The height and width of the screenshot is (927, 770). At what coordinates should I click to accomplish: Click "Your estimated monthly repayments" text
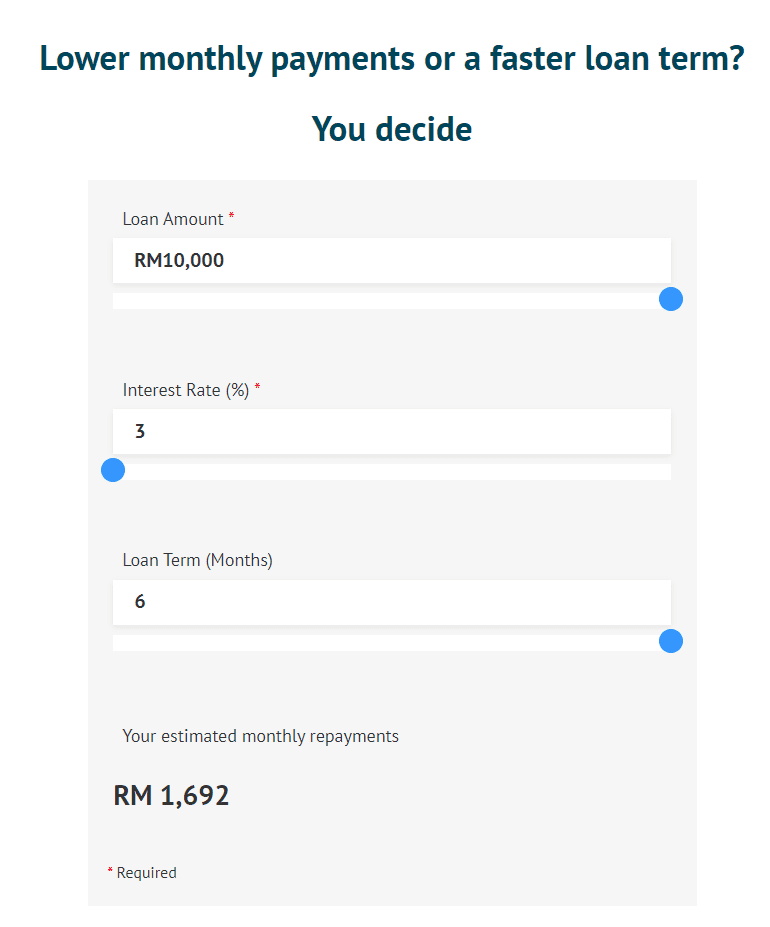260,736
